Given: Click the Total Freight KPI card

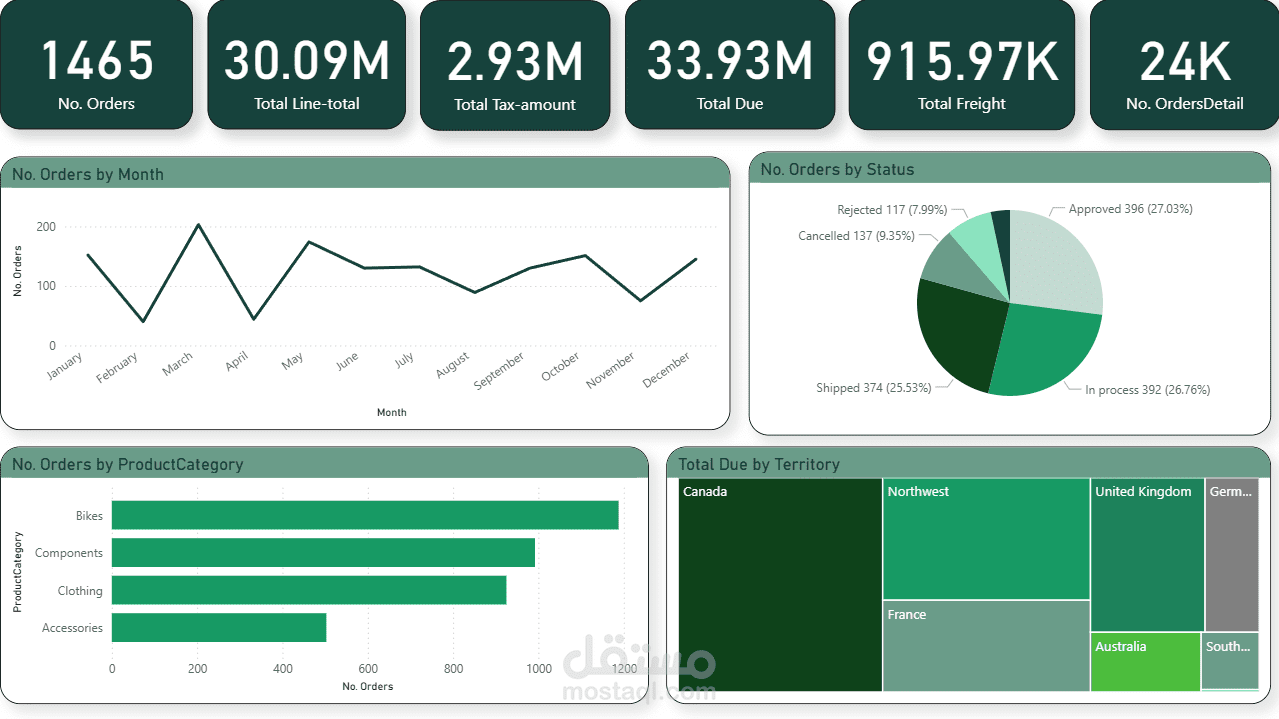Looking at the screenshot, I should tap(961, 64).
